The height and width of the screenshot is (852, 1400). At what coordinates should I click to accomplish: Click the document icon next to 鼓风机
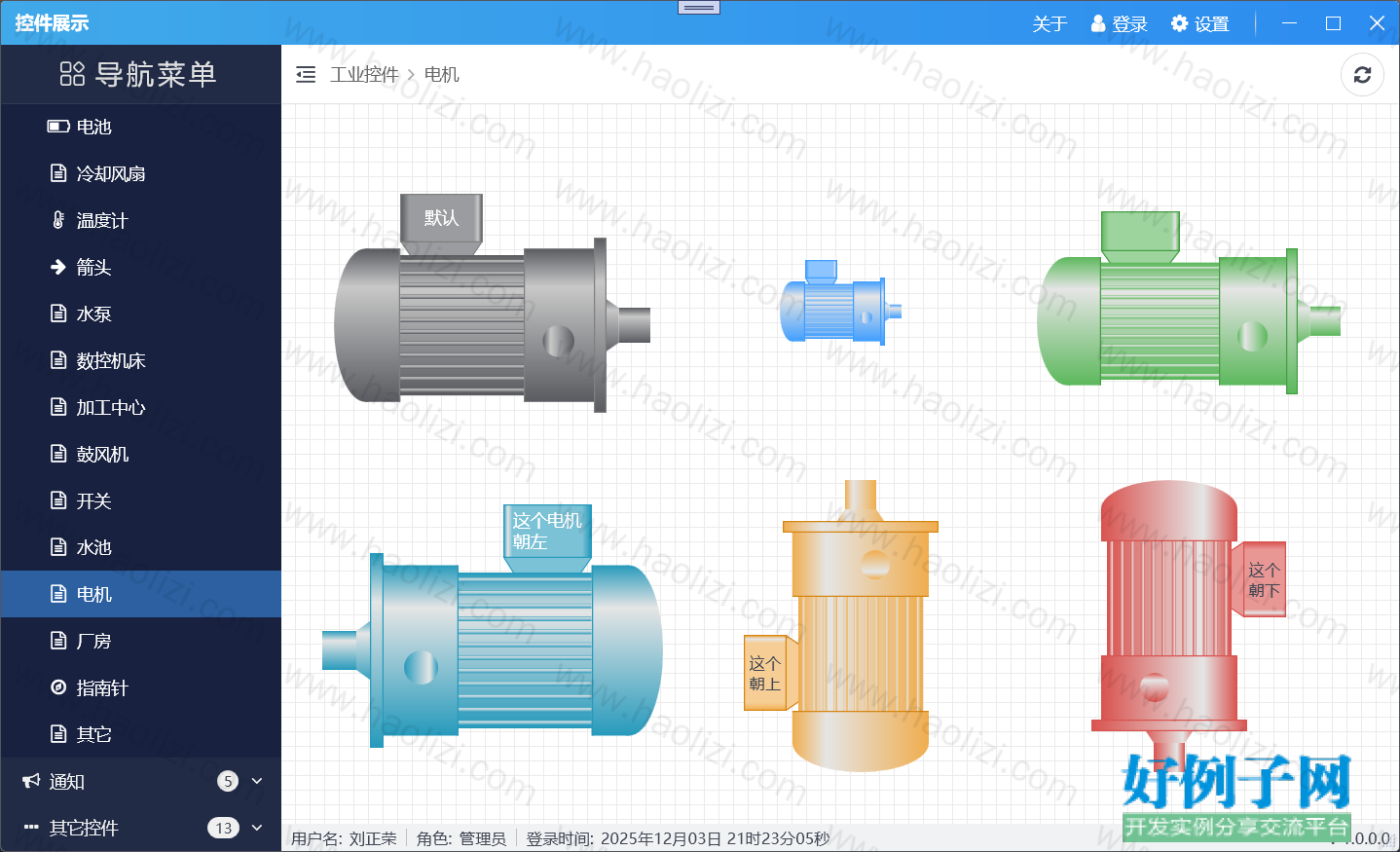58,454
